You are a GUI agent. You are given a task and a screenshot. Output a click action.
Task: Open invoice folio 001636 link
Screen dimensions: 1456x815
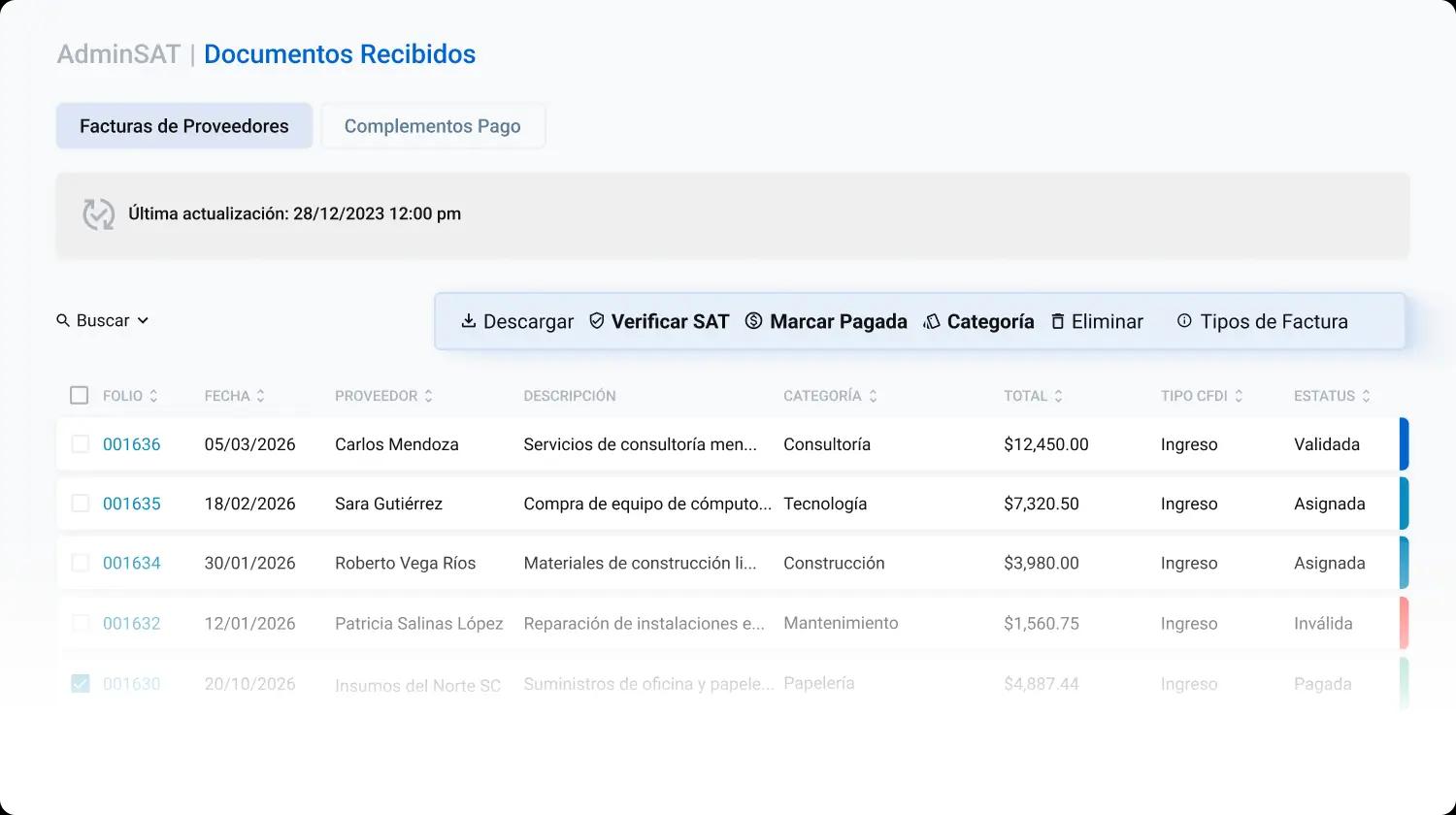(132, 444)
